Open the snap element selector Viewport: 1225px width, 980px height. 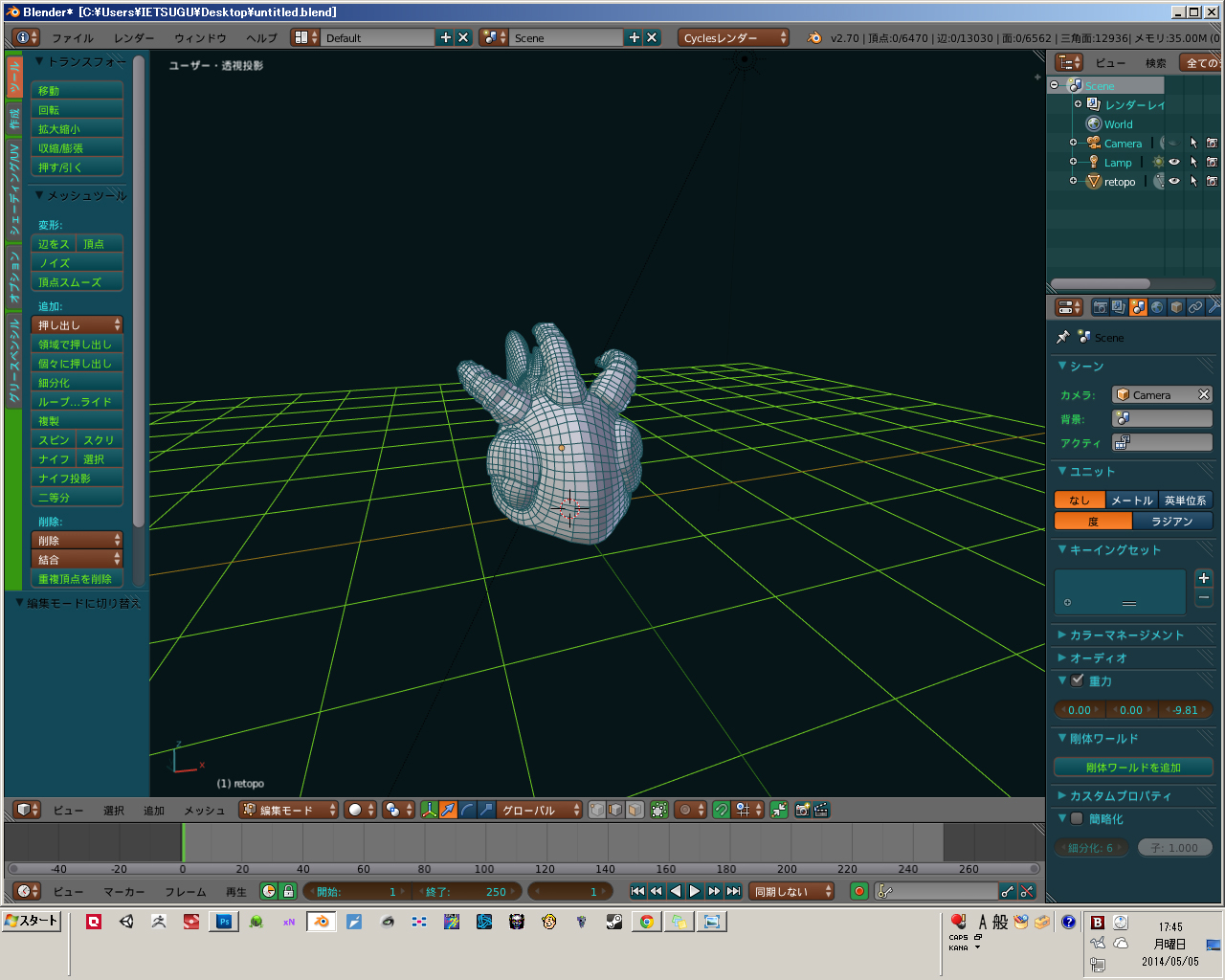coord(748,810)
